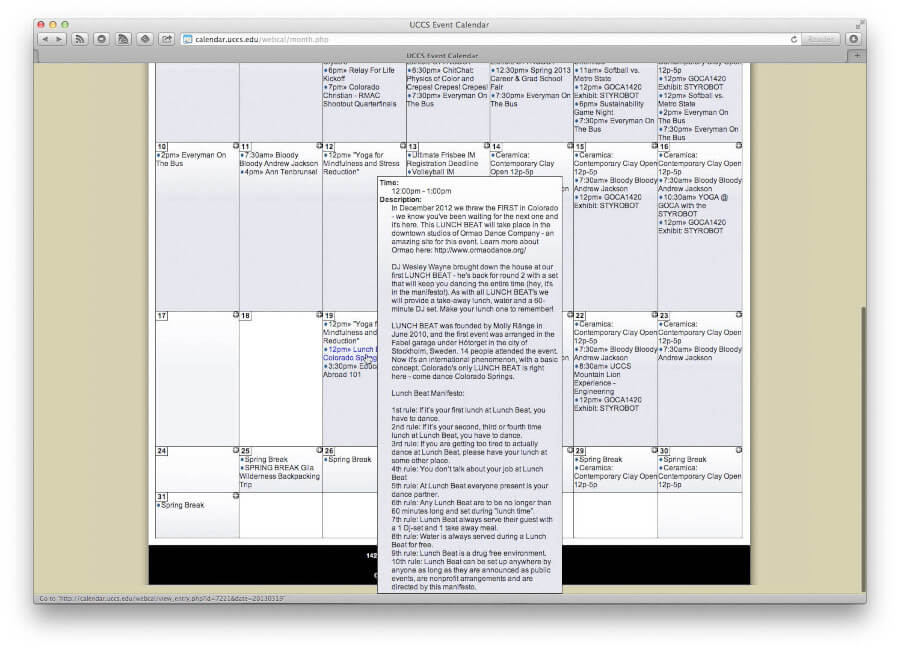
Task: Open the Safari downloads button
Action: (854, 40)
